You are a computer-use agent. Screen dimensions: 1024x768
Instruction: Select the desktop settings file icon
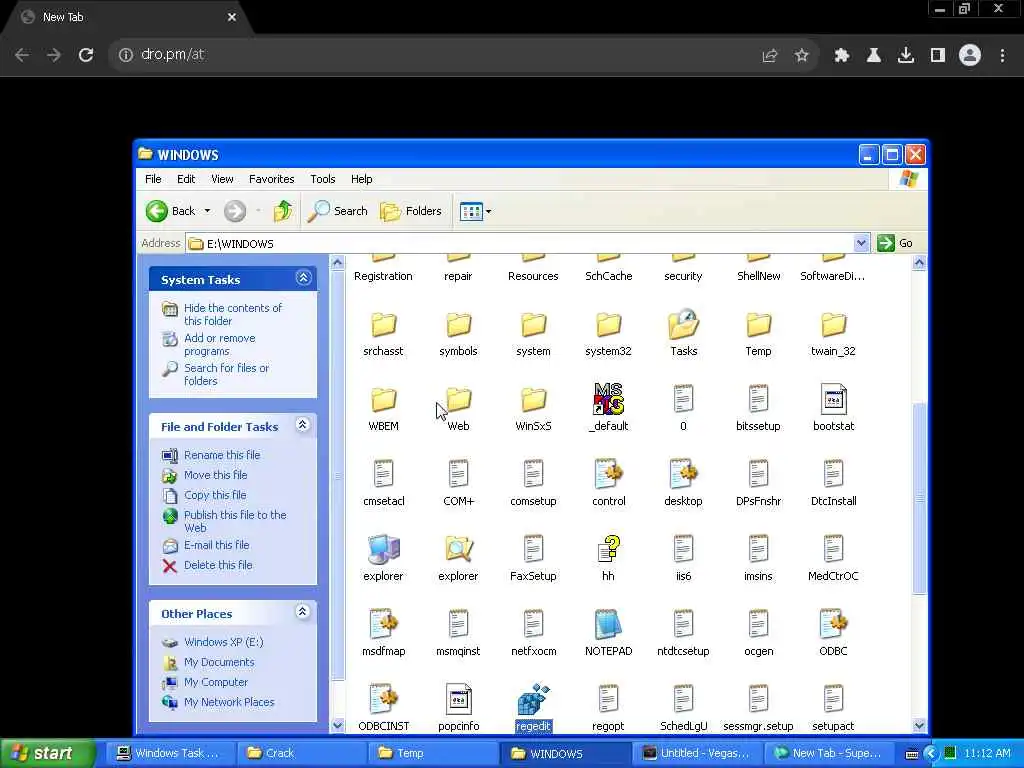(x=683, y=475)
